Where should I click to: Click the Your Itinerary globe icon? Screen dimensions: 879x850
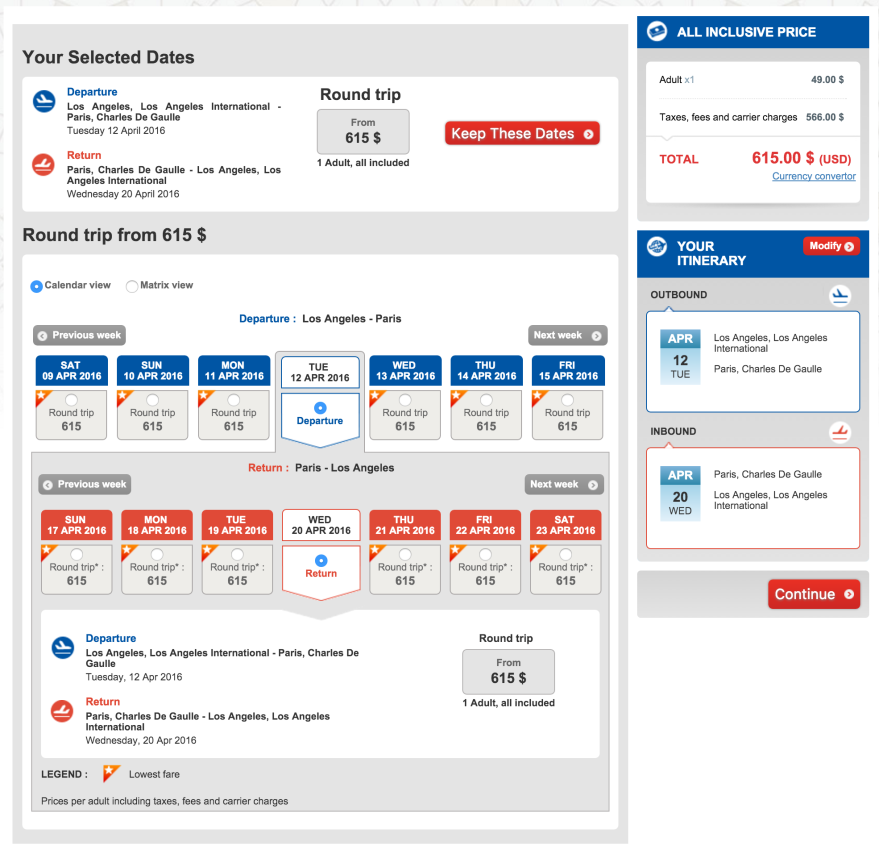click(657, 246)
